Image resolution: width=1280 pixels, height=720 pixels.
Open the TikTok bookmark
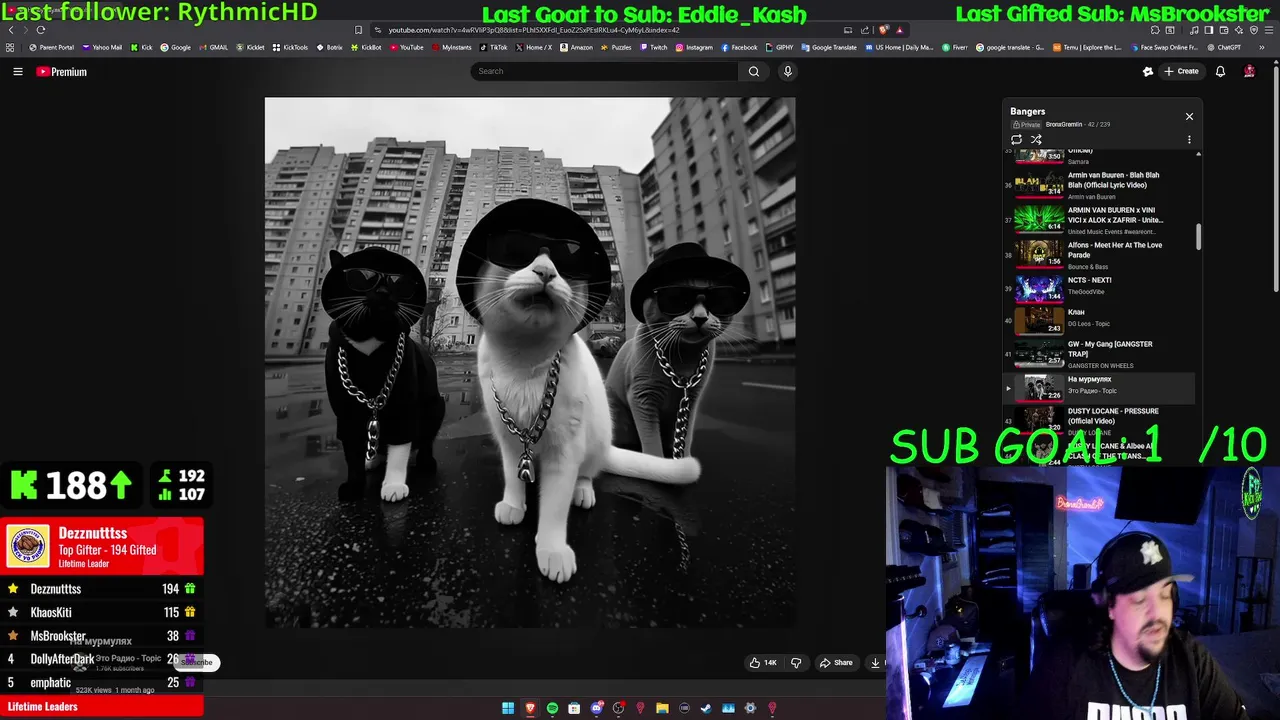(494, 47)
